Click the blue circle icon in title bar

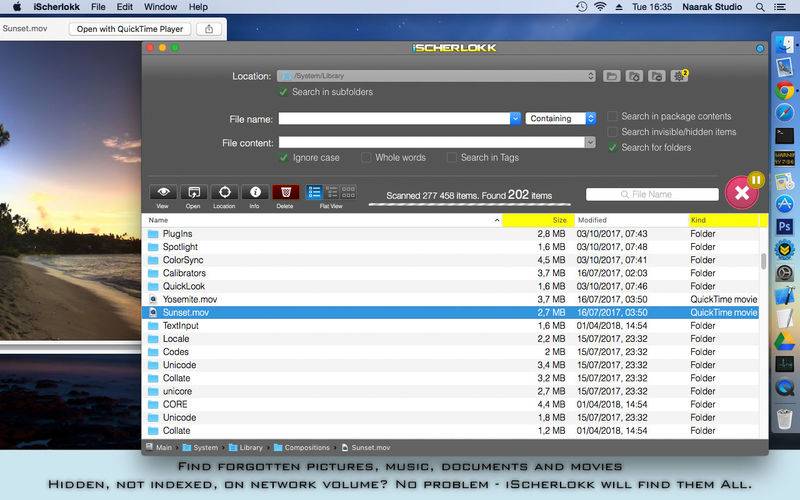[x=760, y=48]
